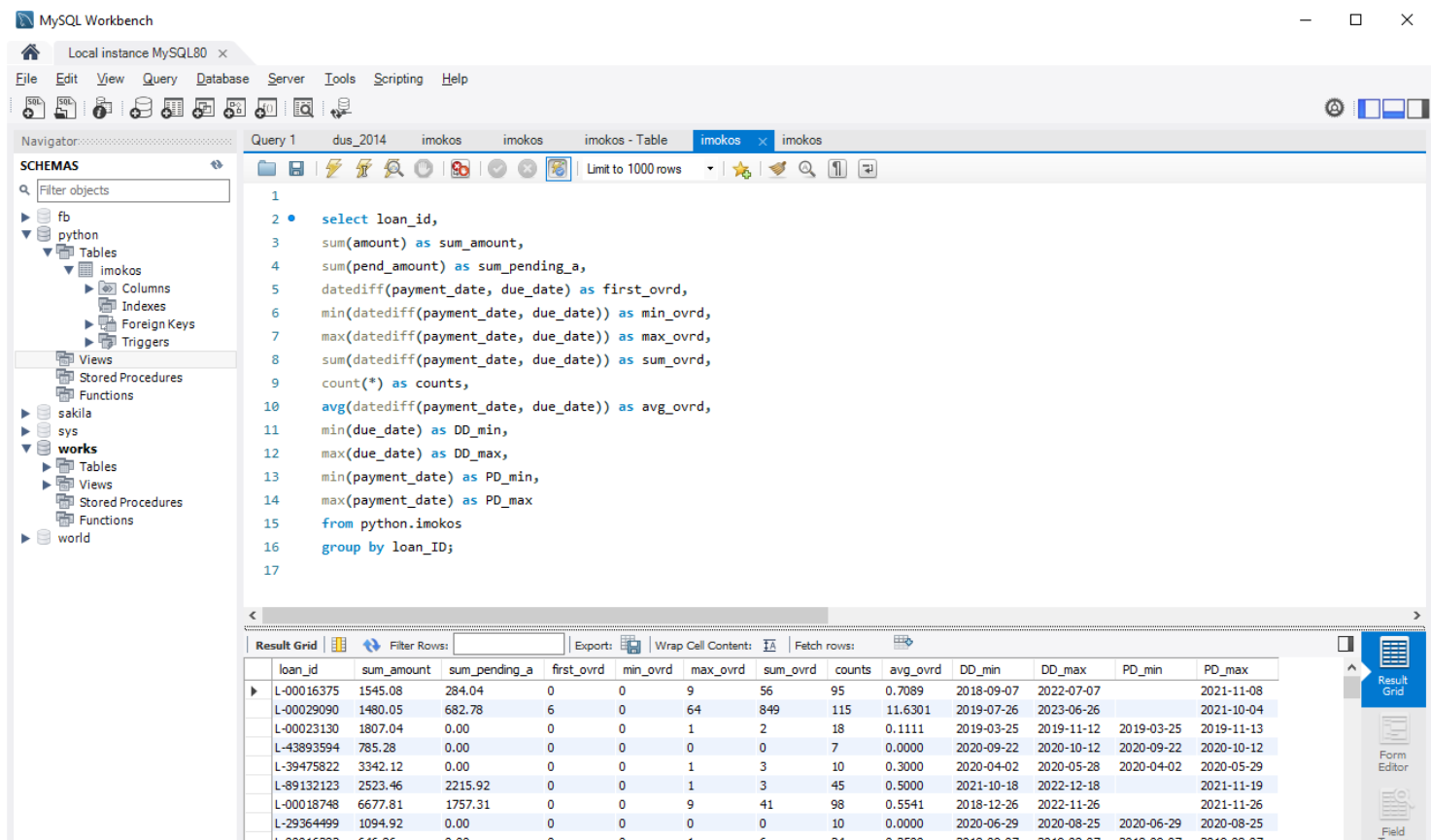The height and width of the screenshot is (840, 1431).
Task: Toggle auto-commit mode icon
Action: [x=558, y=169]
